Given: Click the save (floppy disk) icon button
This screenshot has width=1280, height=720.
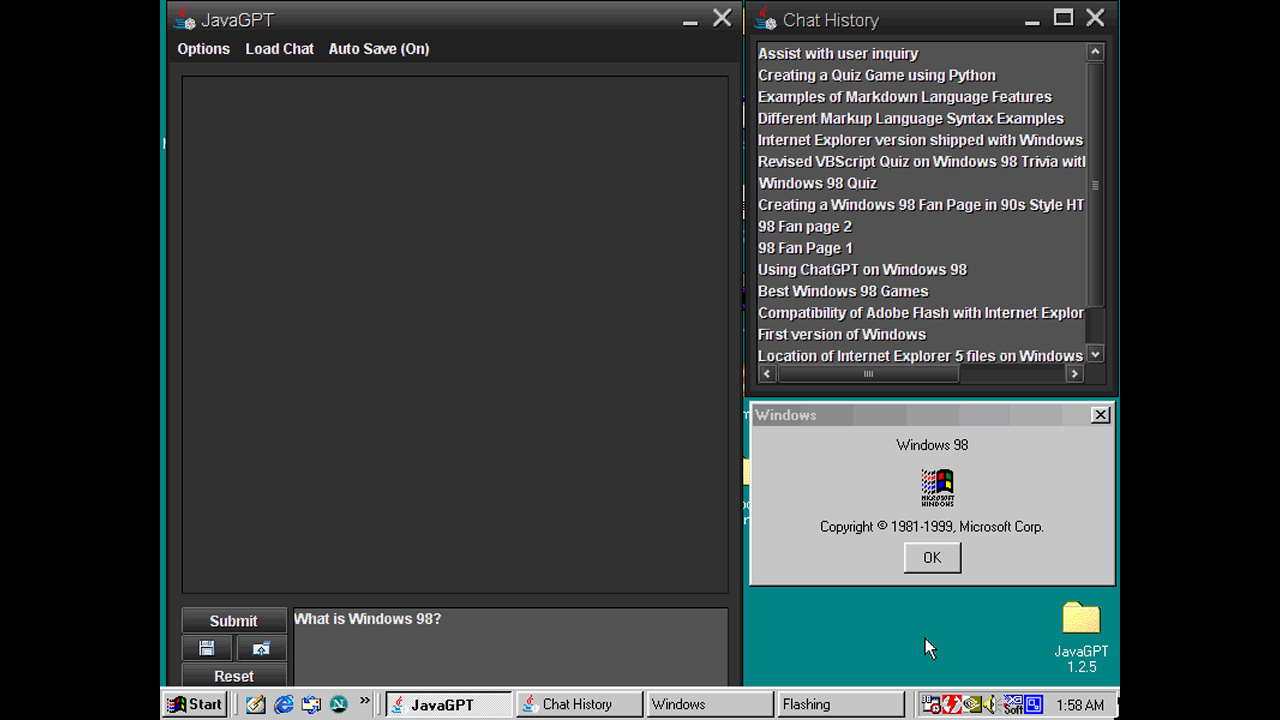Looking at the screenshot, I should [207, 648].
